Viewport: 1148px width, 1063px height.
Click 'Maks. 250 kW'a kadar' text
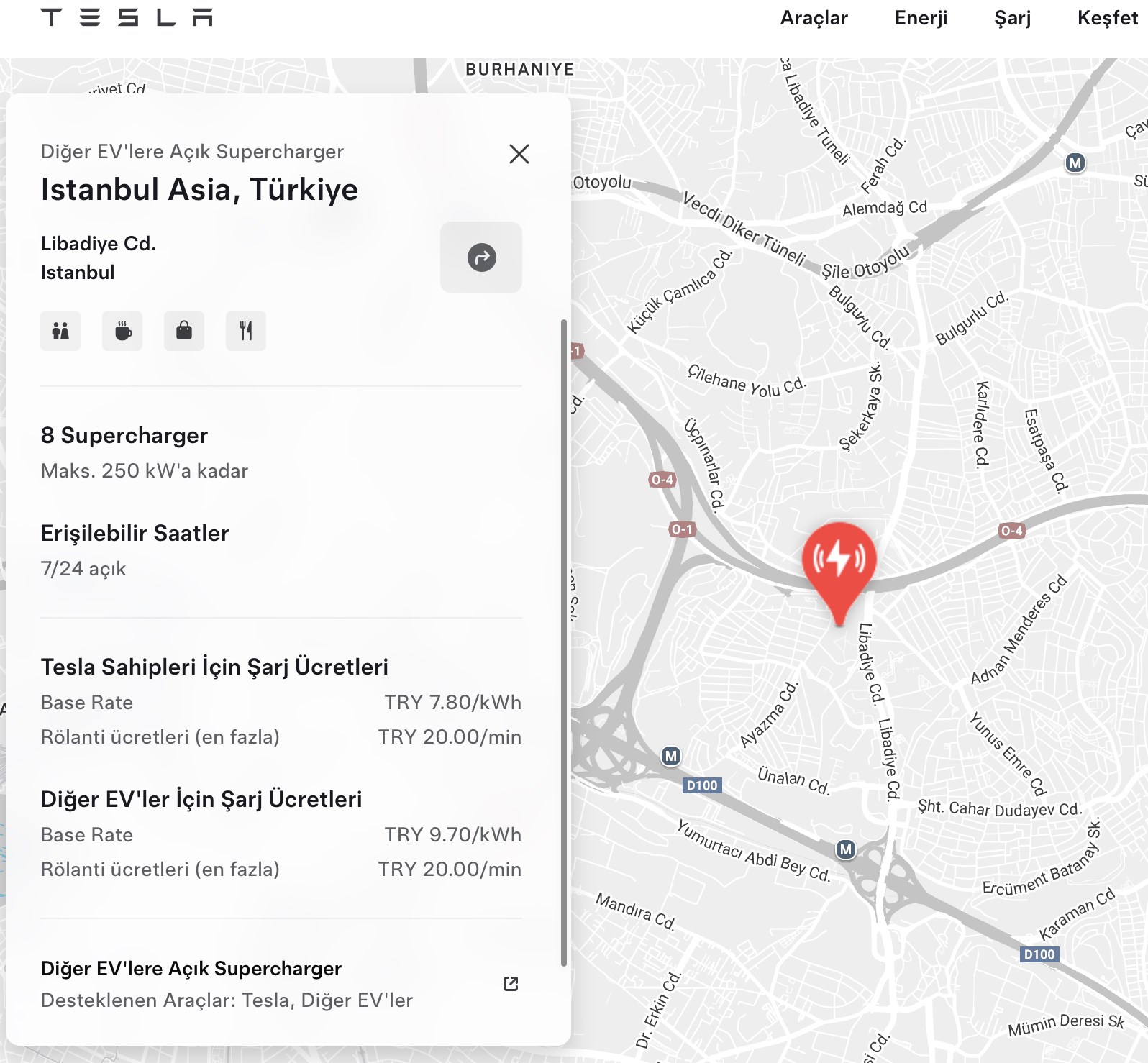145,471
